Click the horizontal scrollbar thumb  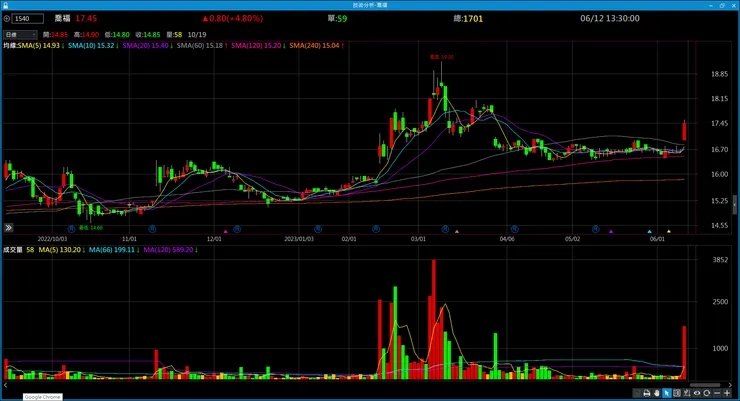[705, 385]
